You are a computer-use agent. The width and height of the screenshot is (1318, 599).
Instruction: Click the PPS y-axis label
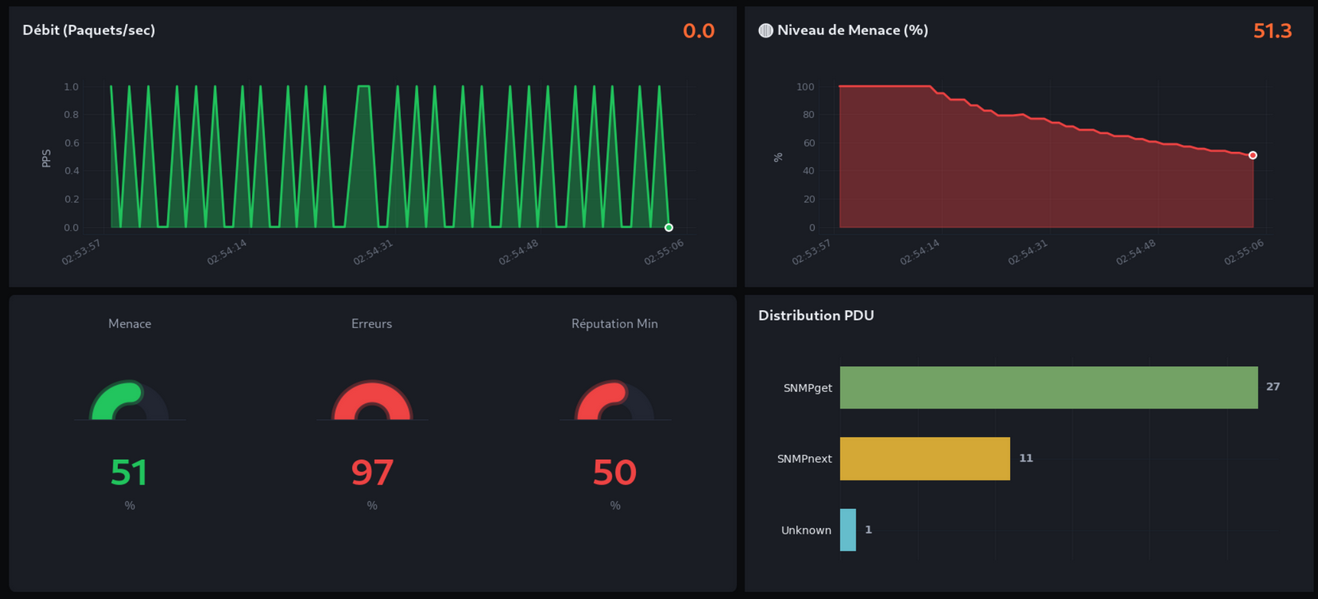pos(46,157)
